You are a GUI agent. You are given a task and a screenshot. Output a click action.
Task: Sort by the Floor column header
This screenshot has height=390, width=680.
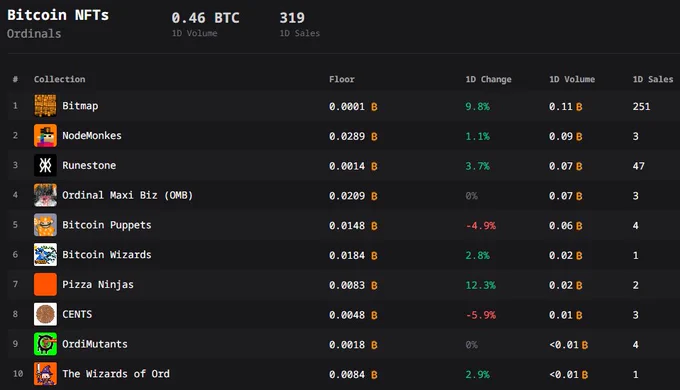342,79
